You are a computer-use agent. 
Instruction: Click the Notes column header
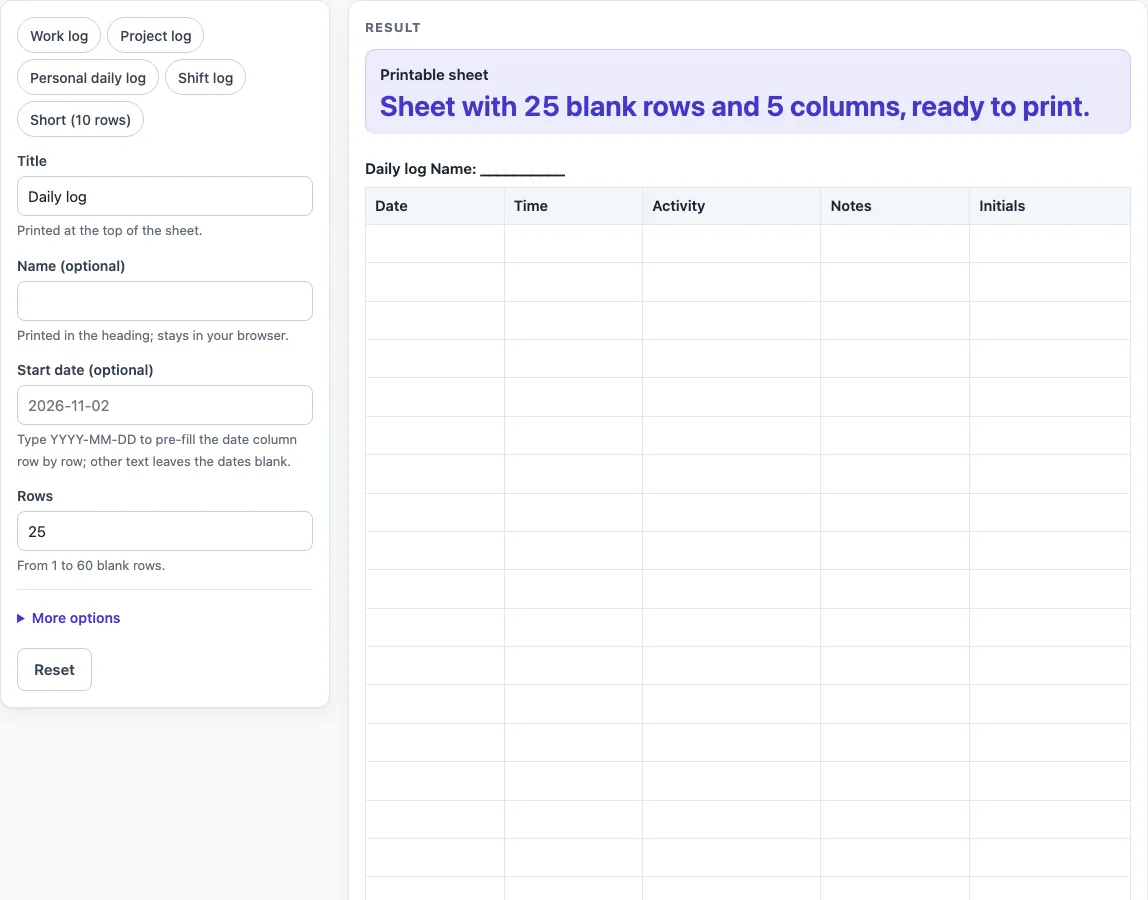[895, 206]
